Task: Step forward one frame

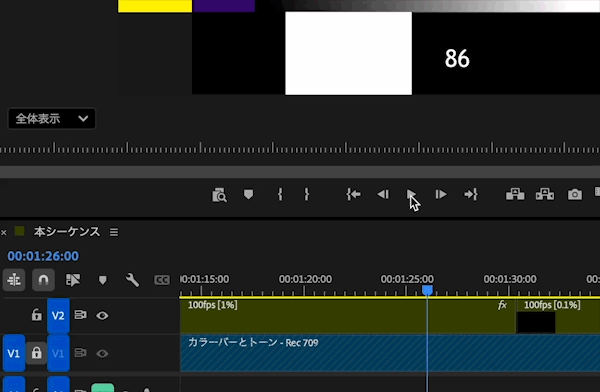Action: click(441, 194)
